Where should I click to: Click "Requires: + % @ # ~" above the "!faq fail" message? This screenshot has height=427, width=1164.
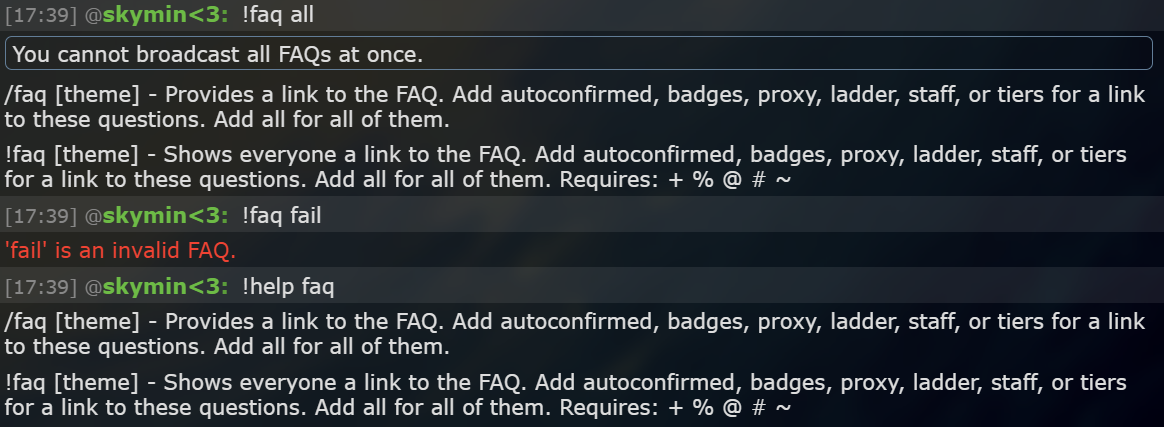[x=676, y=180]
